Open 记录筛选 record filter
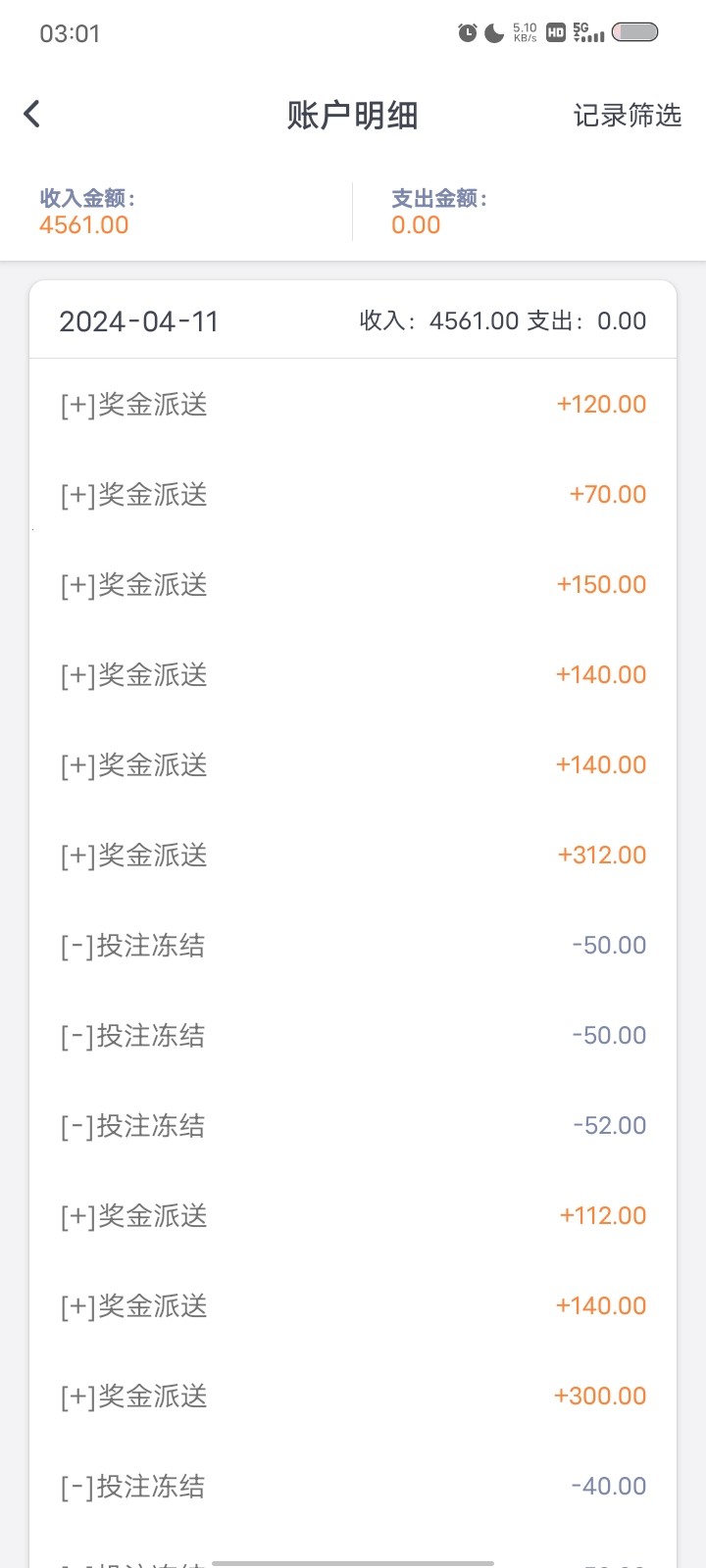The width and height of the screenshot is (706, 1568). coord(627,116)
